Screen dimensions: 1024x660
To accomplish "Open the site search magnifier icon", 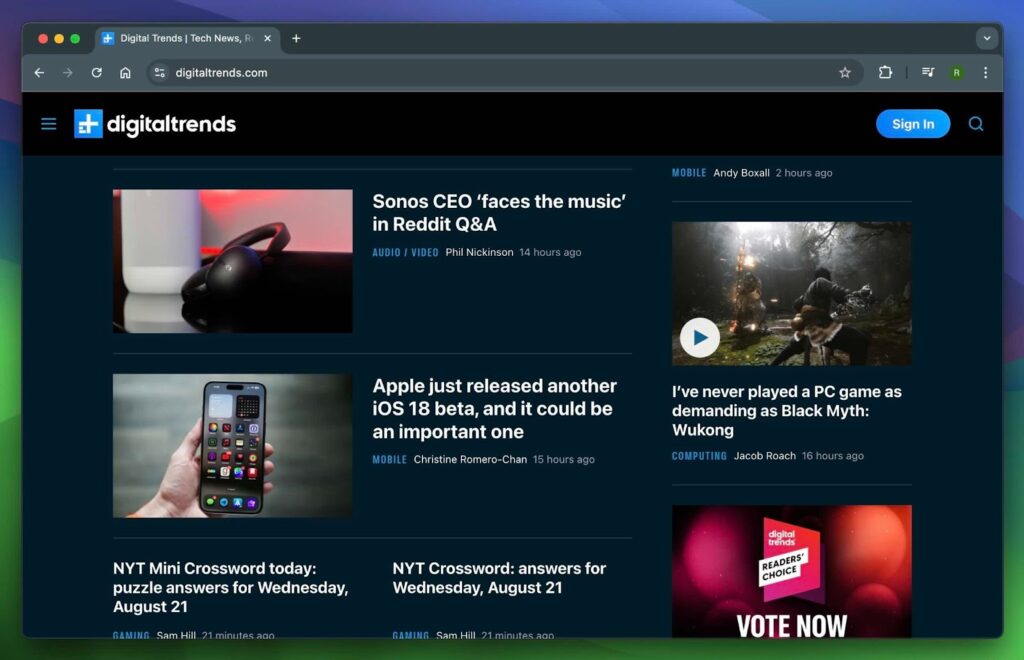I will tap(976, 124).
